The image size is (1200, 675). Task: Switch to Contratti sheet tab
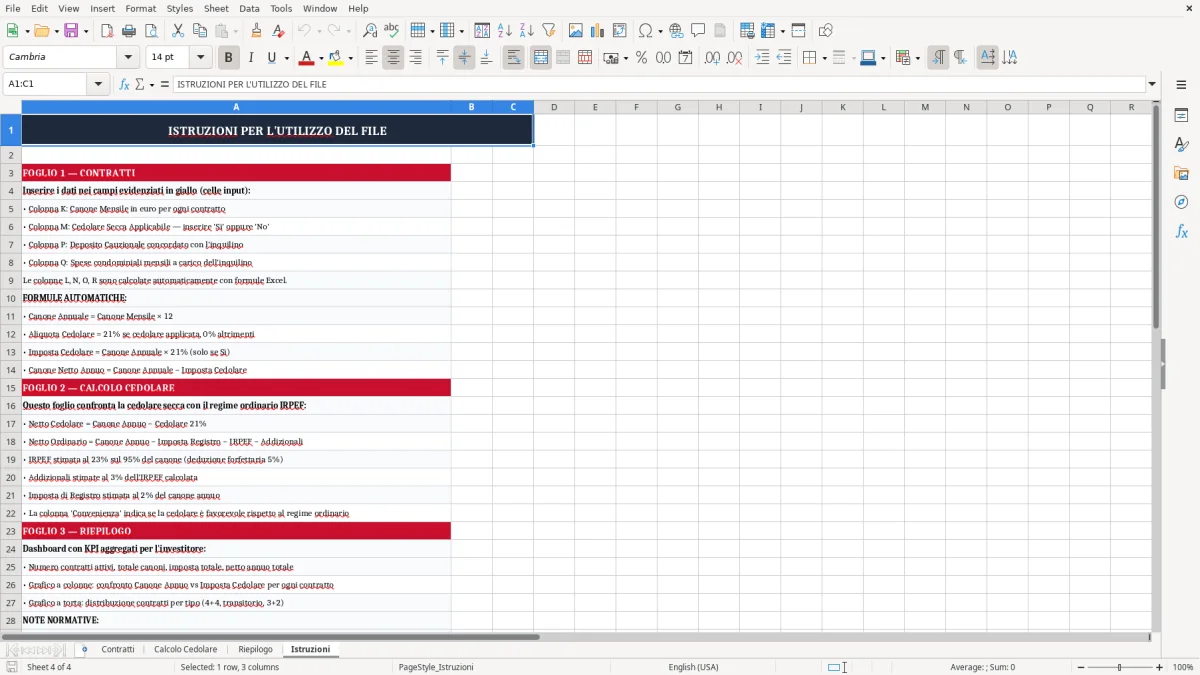coord(118,650)
